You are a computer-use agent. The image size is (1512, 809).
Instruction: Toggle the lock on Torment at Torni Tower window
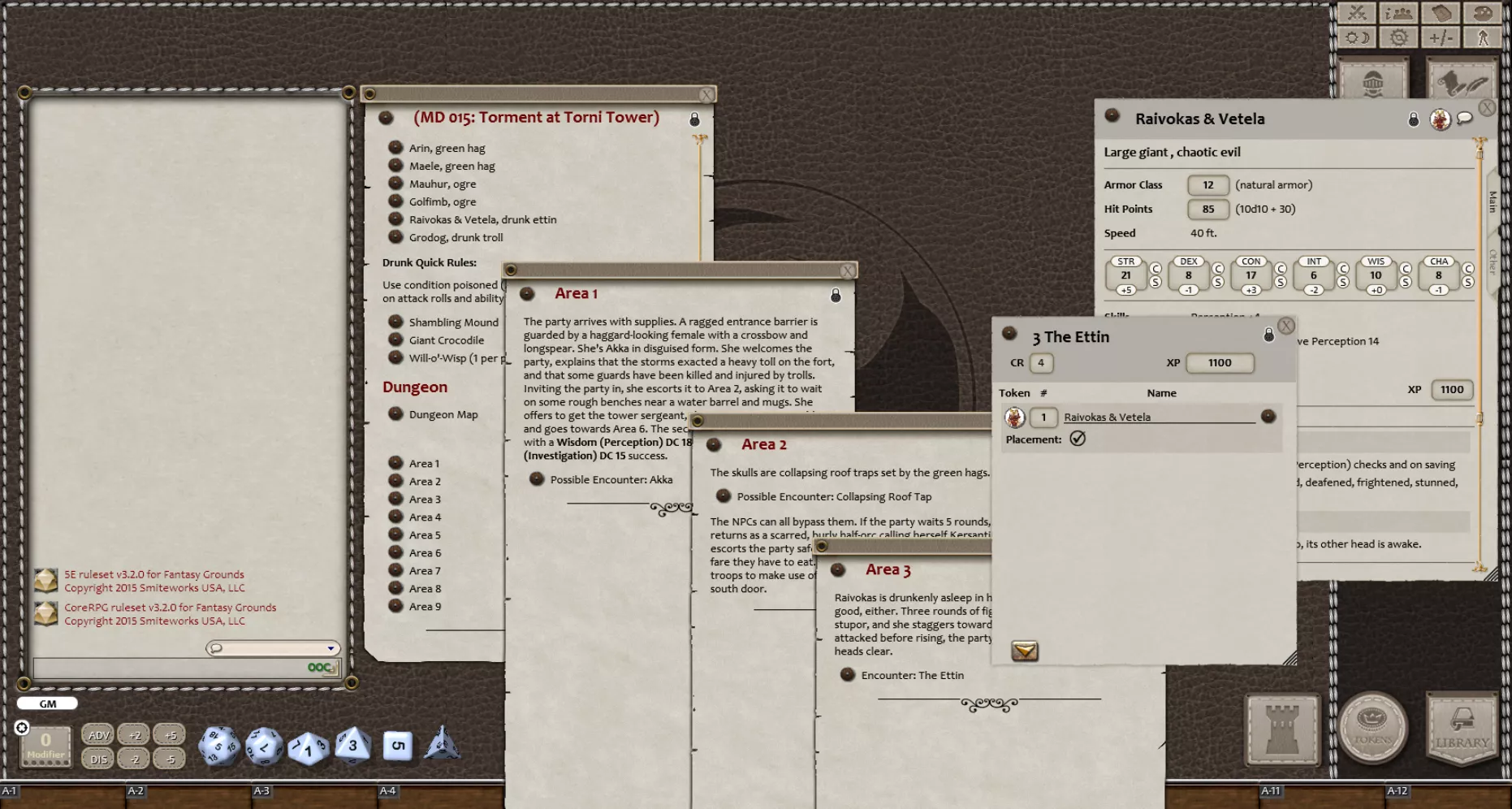point(694,119)
